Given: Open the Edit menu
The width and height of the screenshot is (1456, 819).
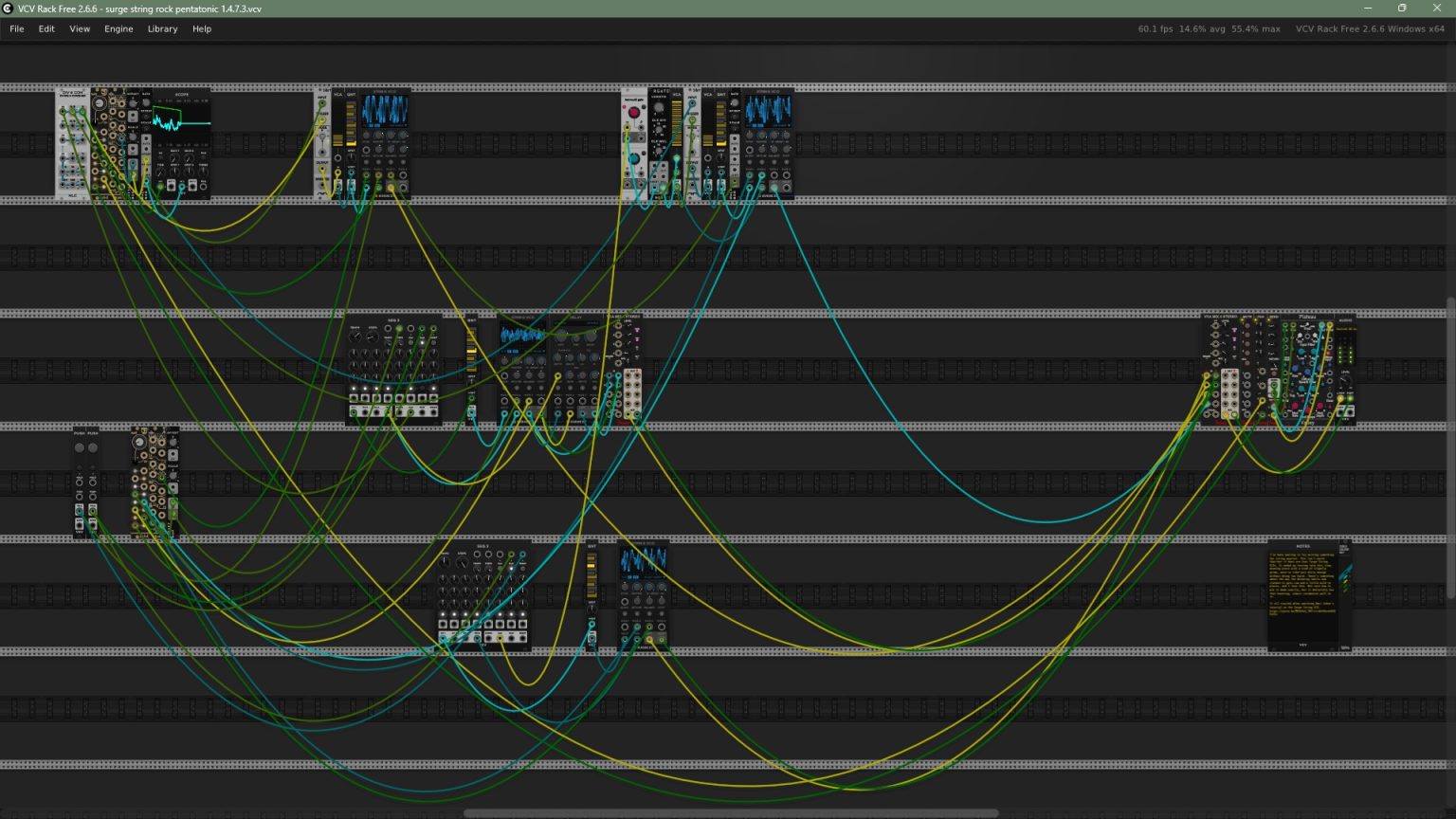Looking at the screenshot, I should point(46,28).
